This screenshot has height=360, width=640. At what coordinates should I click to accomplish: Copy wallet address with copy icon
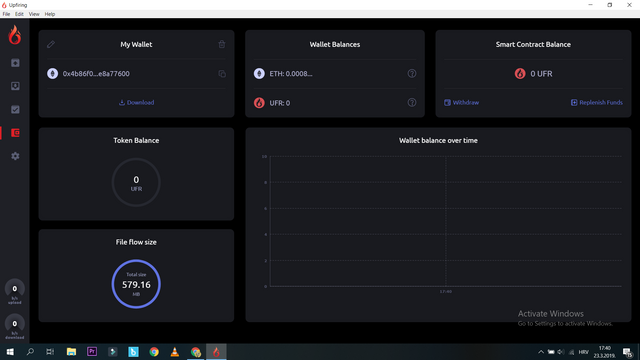222,74
